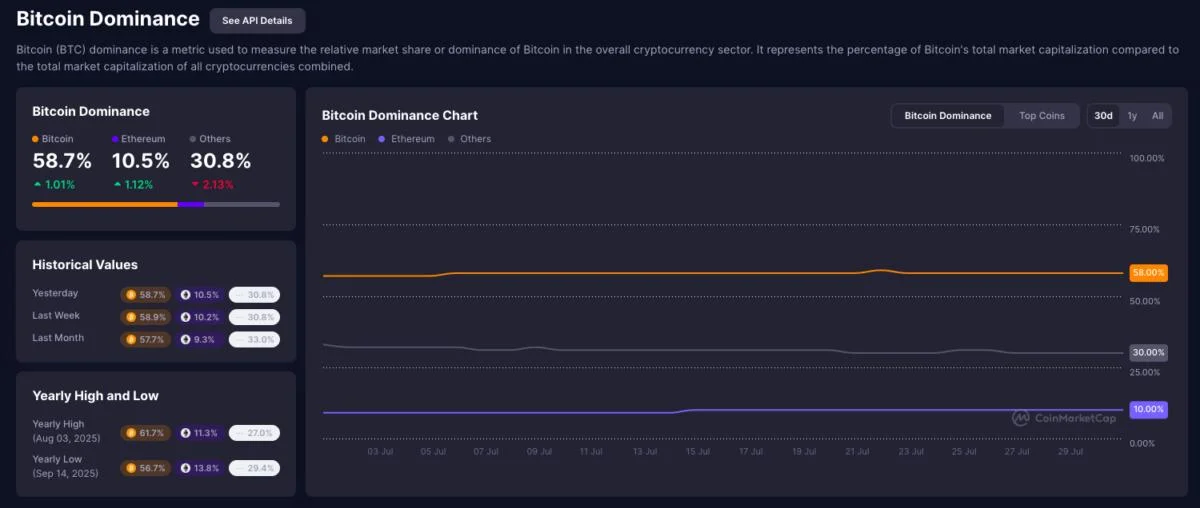The width and height of the screenshot is (1200, 508).
Task: Click the Last Month 9.3% Ethereum value
Action: click(x=205, y=339)
